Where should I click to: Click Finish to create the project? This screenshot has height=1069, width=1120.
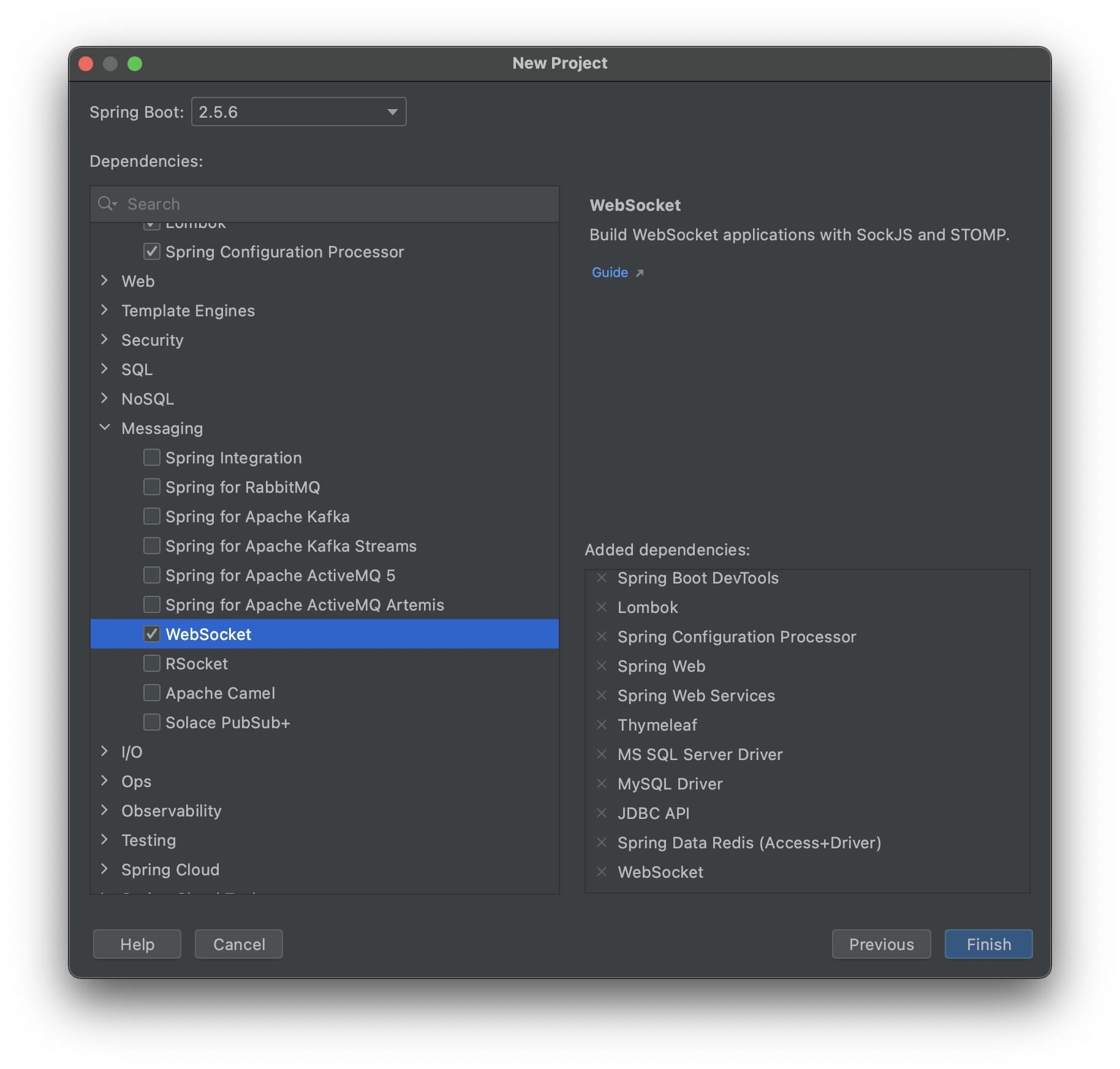tap(988, 944)
